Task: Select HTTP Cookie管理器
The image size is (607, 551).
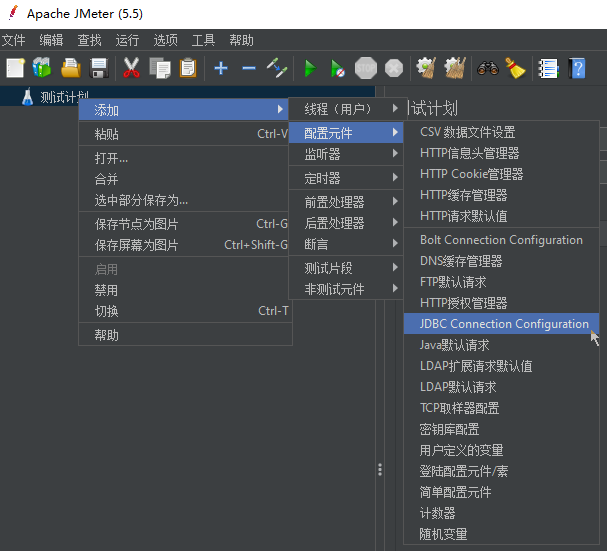Action: point(501,174)
